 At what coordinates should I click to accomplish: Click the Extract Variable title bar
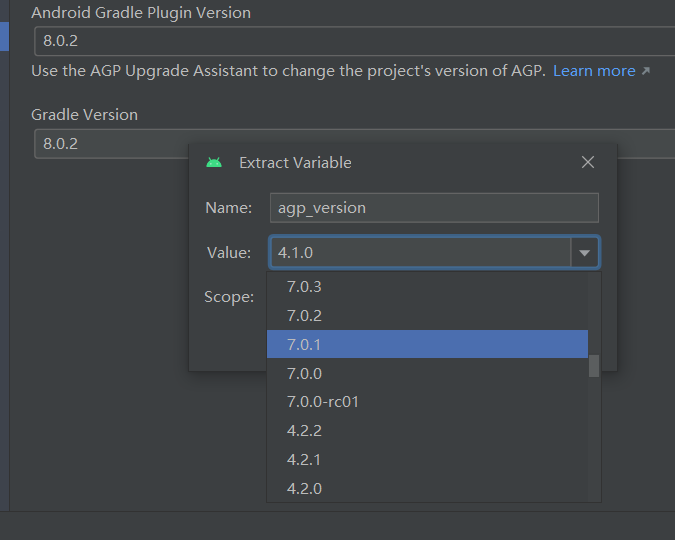click(400, 162)
